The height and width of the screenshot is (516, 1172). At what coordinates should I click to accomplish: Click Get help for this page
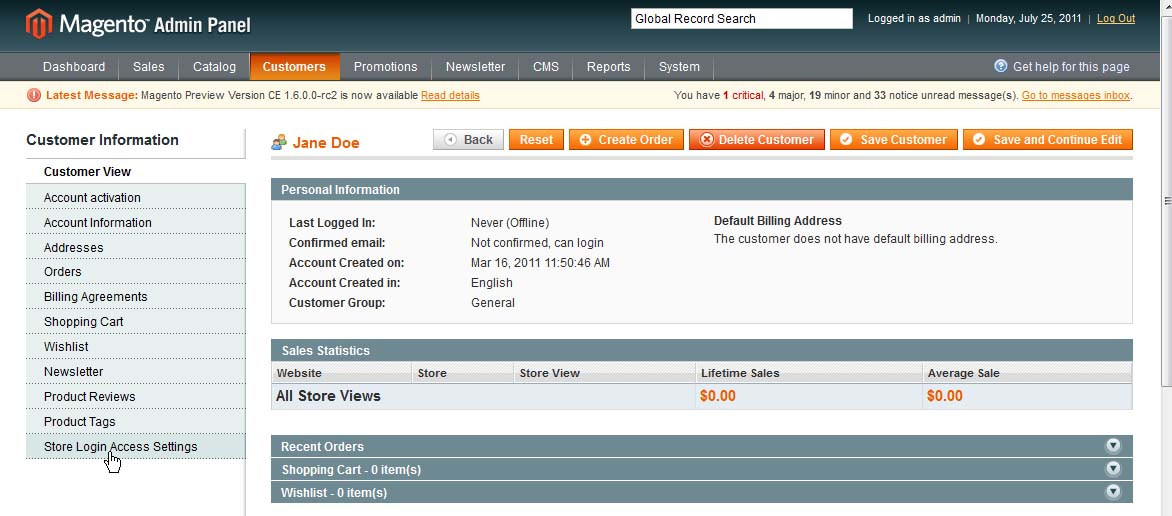1071,67
